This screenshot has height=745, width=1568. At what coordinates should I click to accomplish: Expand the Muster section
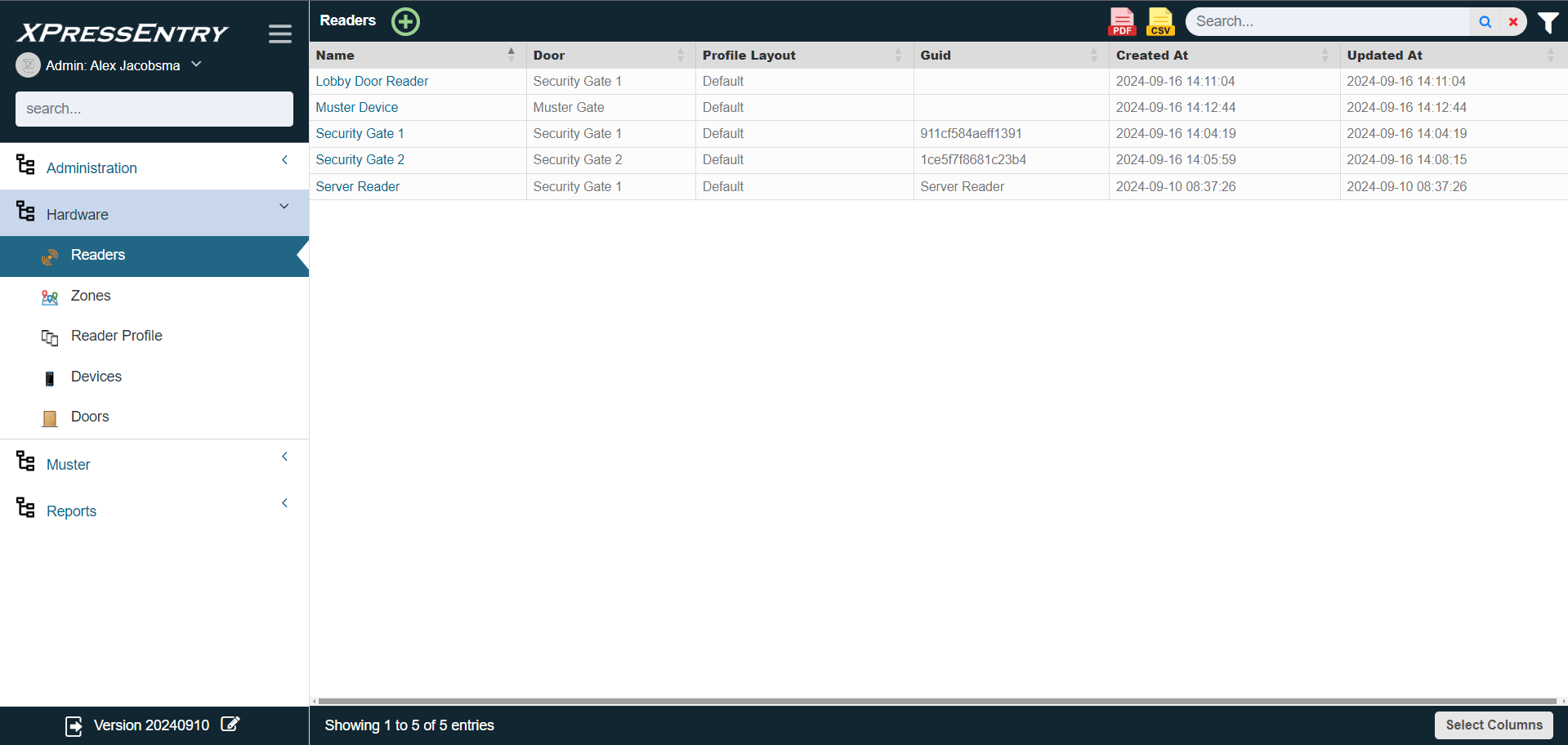coord(284,456)
